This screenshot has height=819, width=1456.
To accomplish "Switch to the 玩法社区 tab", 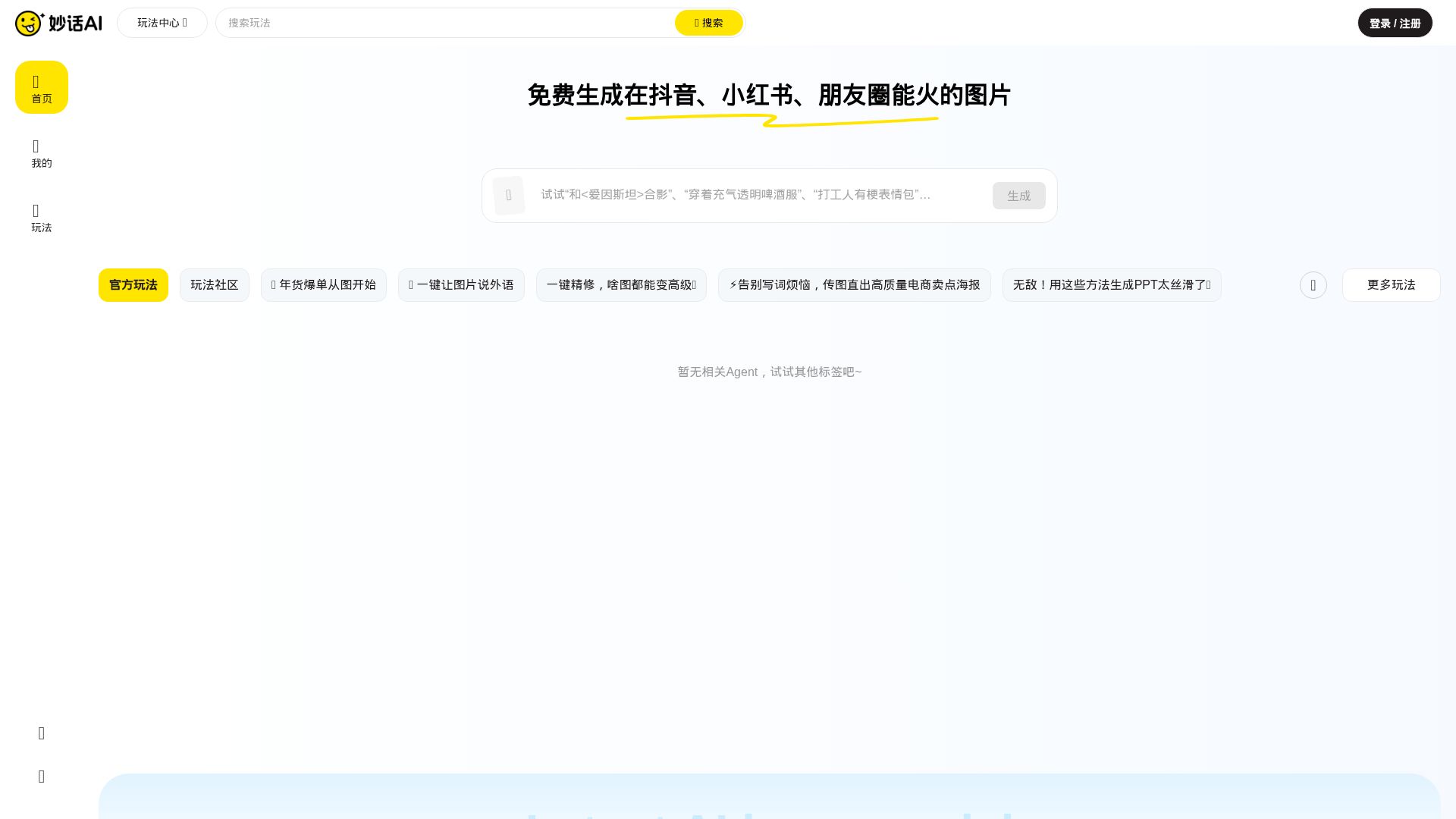I will click(214, 285).
